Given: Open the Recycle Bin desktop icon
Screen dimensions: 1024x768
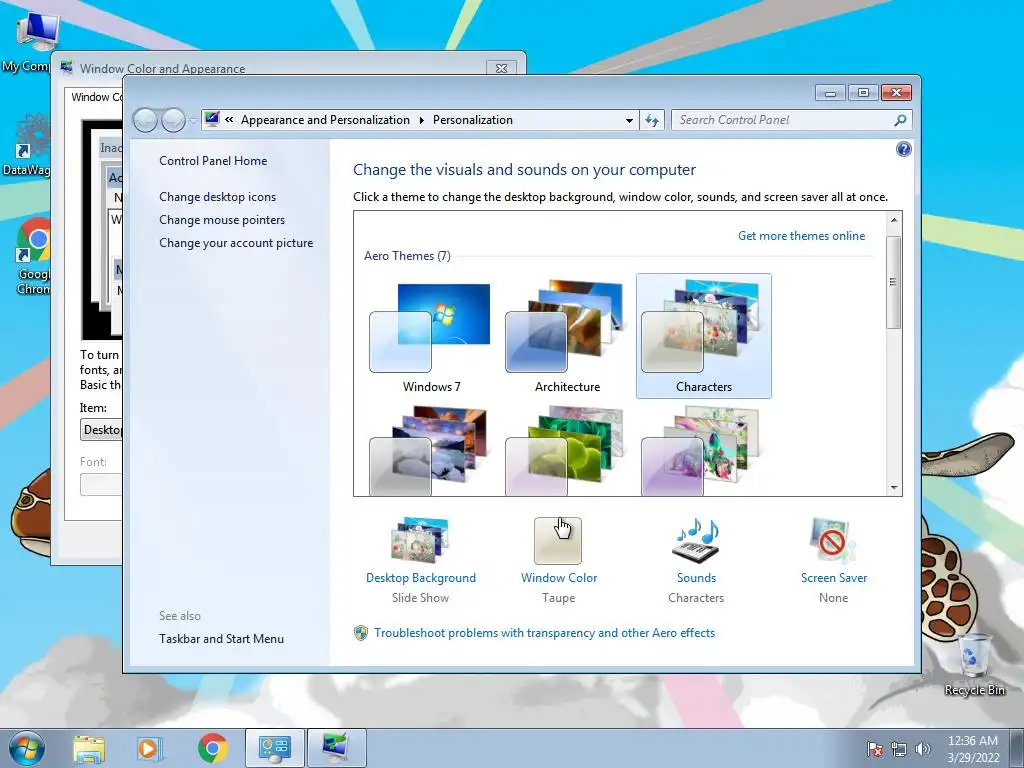Looking at the screenshot, I should (x=974, y=665).
